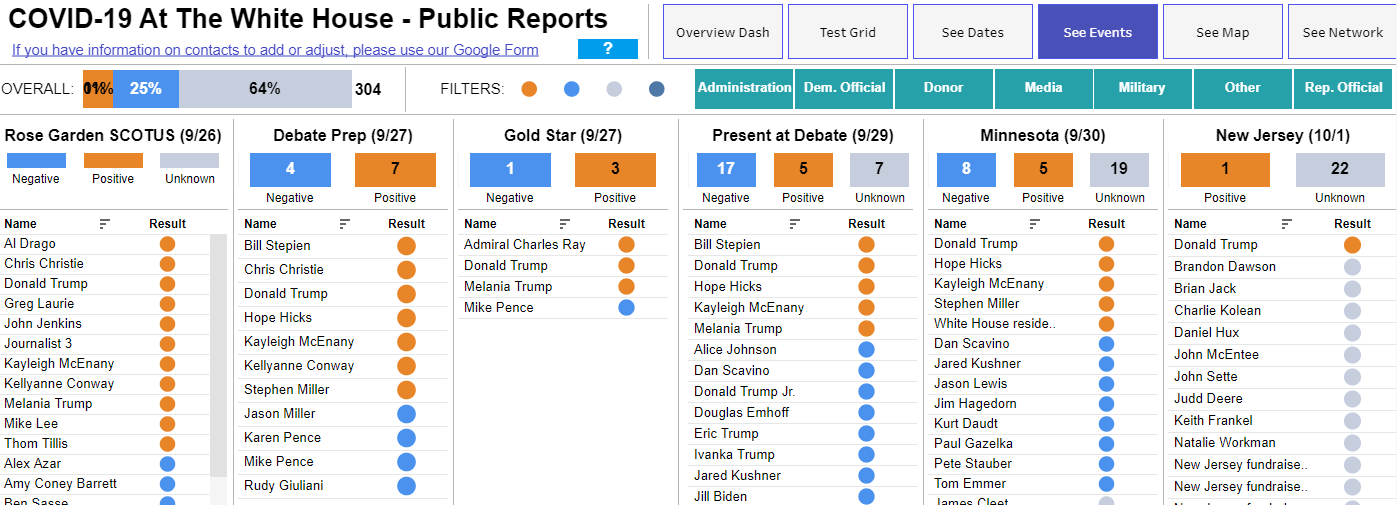Click the Rose Garden Negative legend swatch
The width and height of the screenshot is (1399, 505).
(36, 160)
